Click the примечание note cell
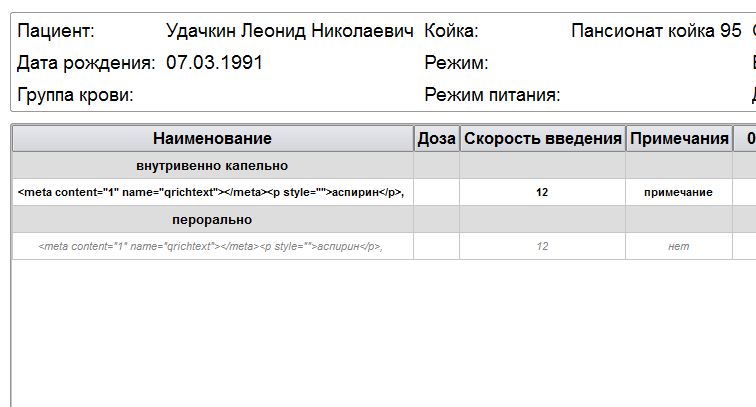Screen dimensions: 756x407 click(678, 192)
